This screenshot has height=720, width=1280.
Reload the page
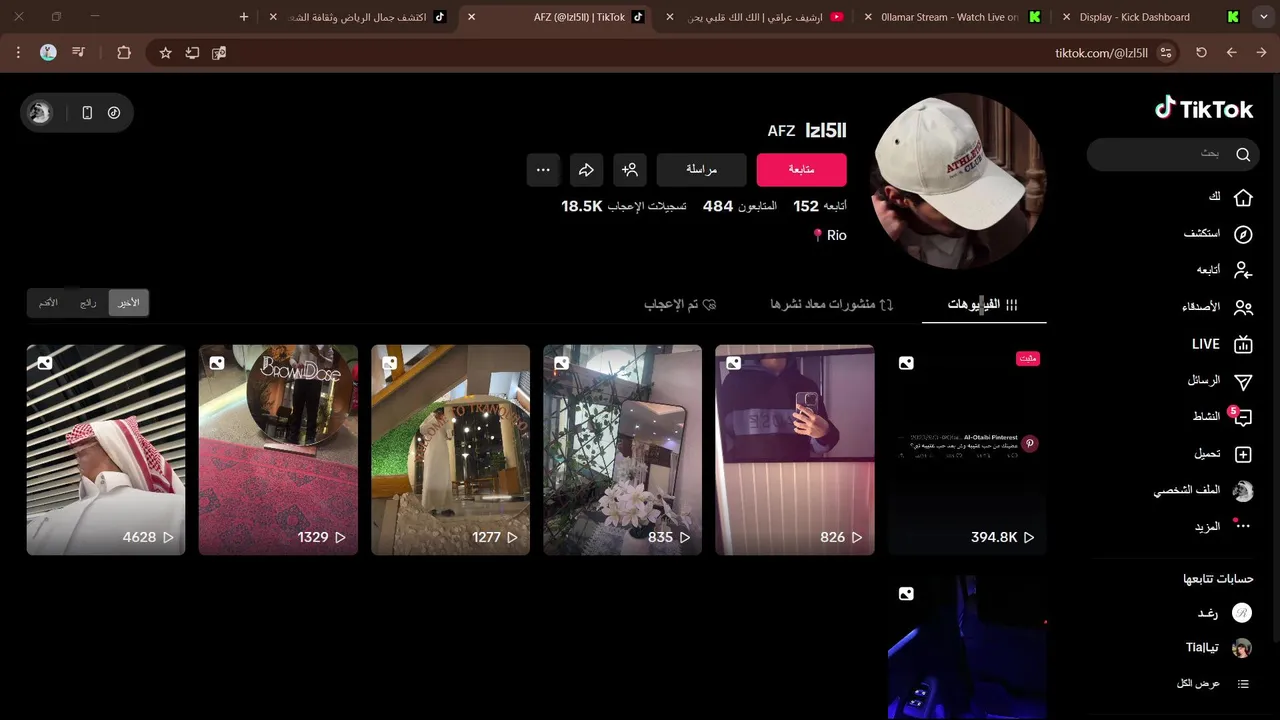(1201, 53)
